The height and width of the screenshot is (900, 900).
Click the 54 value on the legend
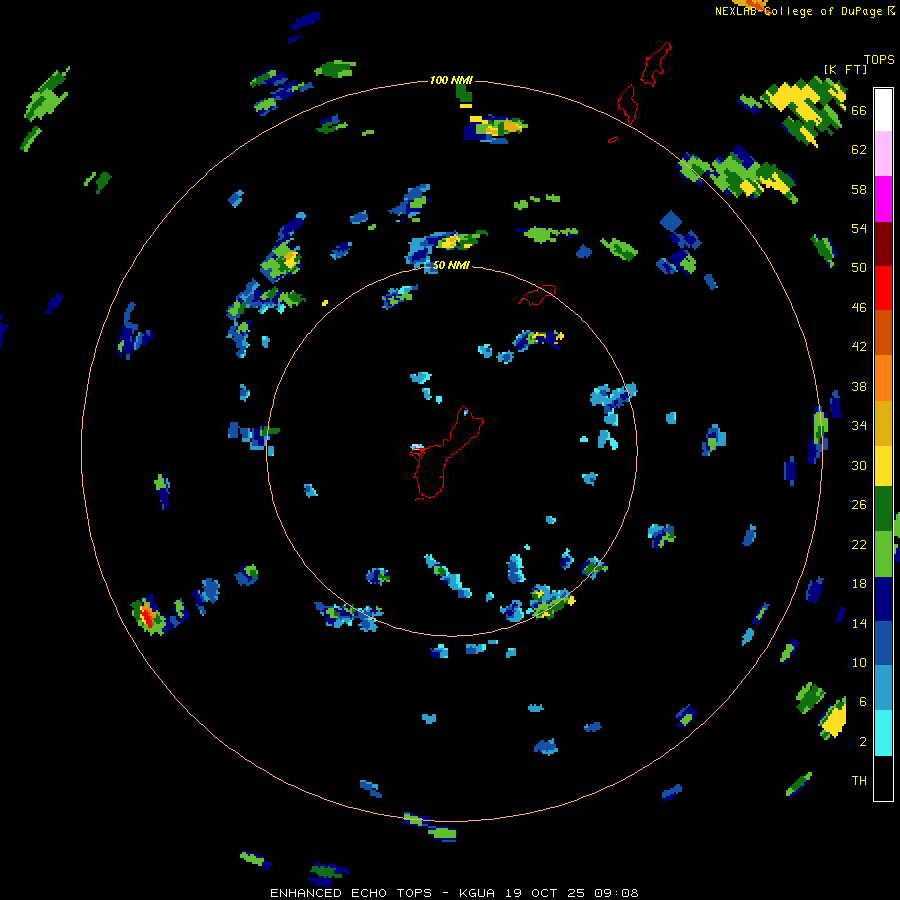859,228
